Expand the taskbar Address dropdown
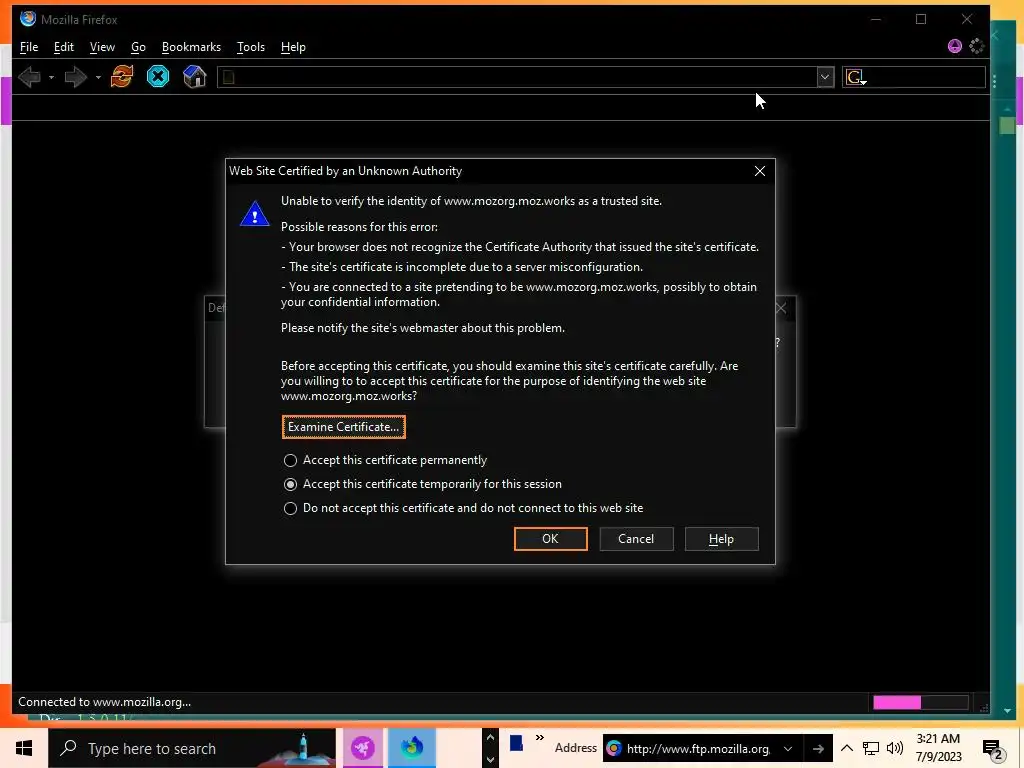The image size is (1024, 768). pyautogui.click(x=788, y=748)
